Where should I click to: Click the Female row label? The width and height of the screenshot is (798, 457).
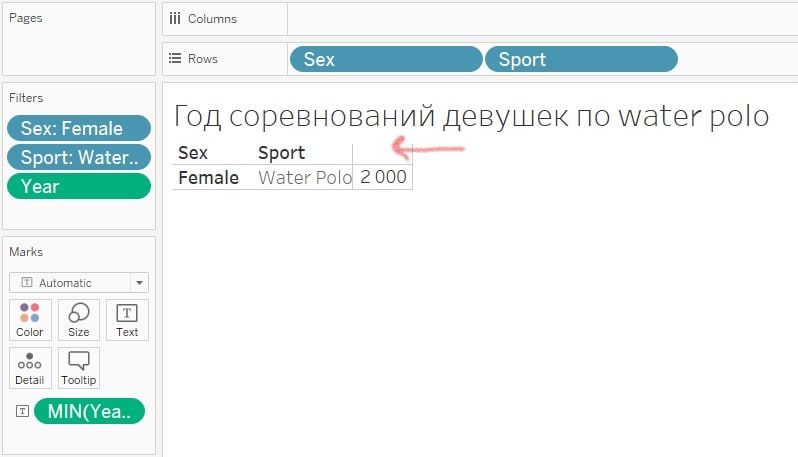click(209, 178)
